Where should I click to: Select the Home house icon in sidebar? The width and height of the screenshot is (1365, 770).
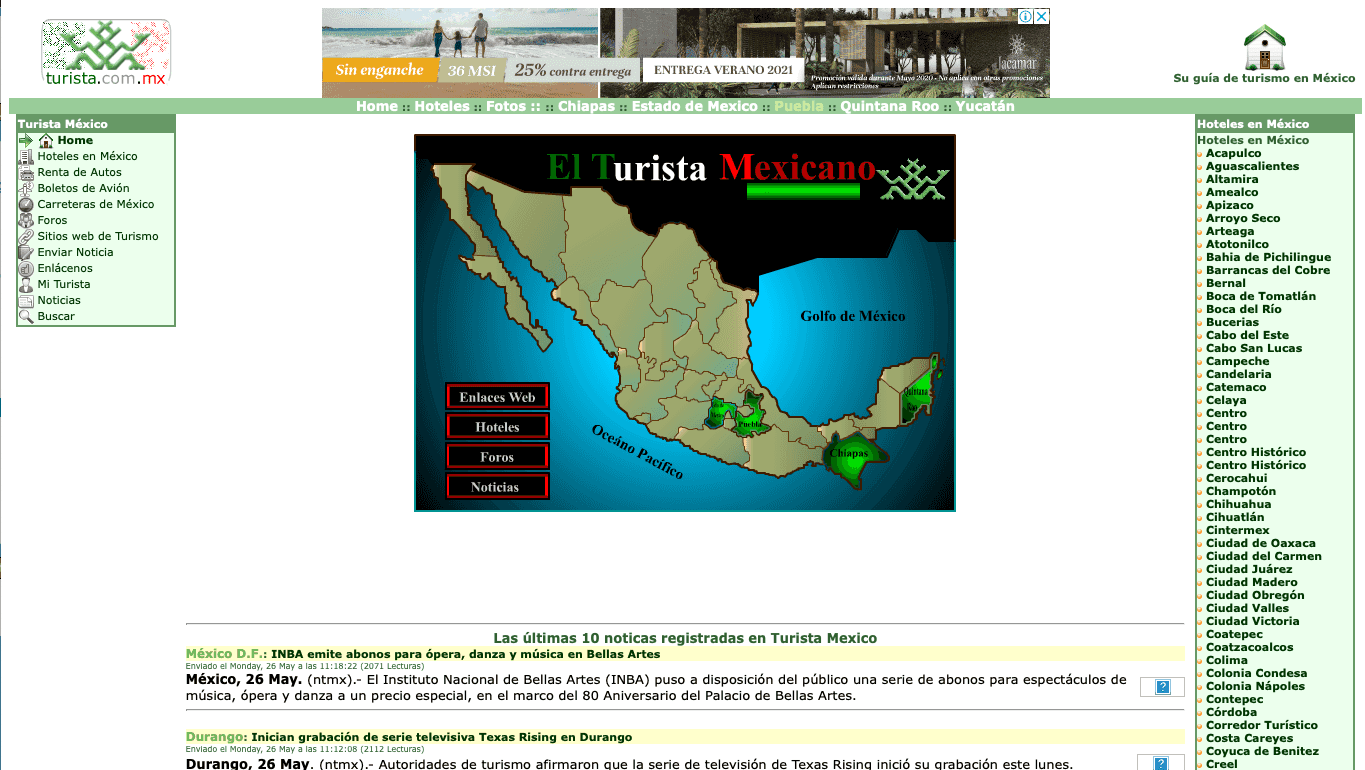click(x=46, y=140)
